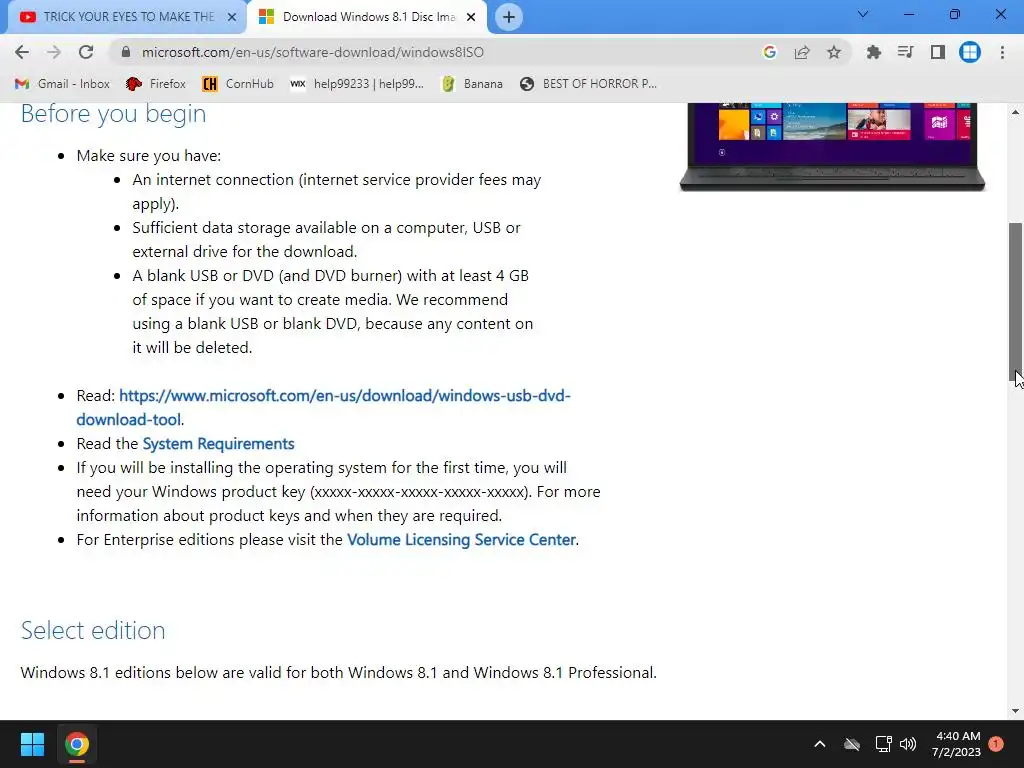This screenshot has width=1024, height=768.
Task: Show hidden system tray icons
Action: 820,744
